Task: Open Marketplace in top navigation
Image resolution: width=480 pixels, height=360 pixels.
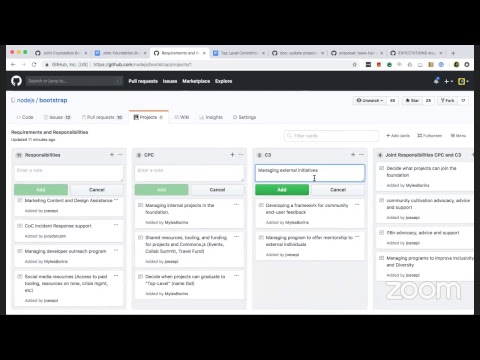Action: click(x=196, y=81)
